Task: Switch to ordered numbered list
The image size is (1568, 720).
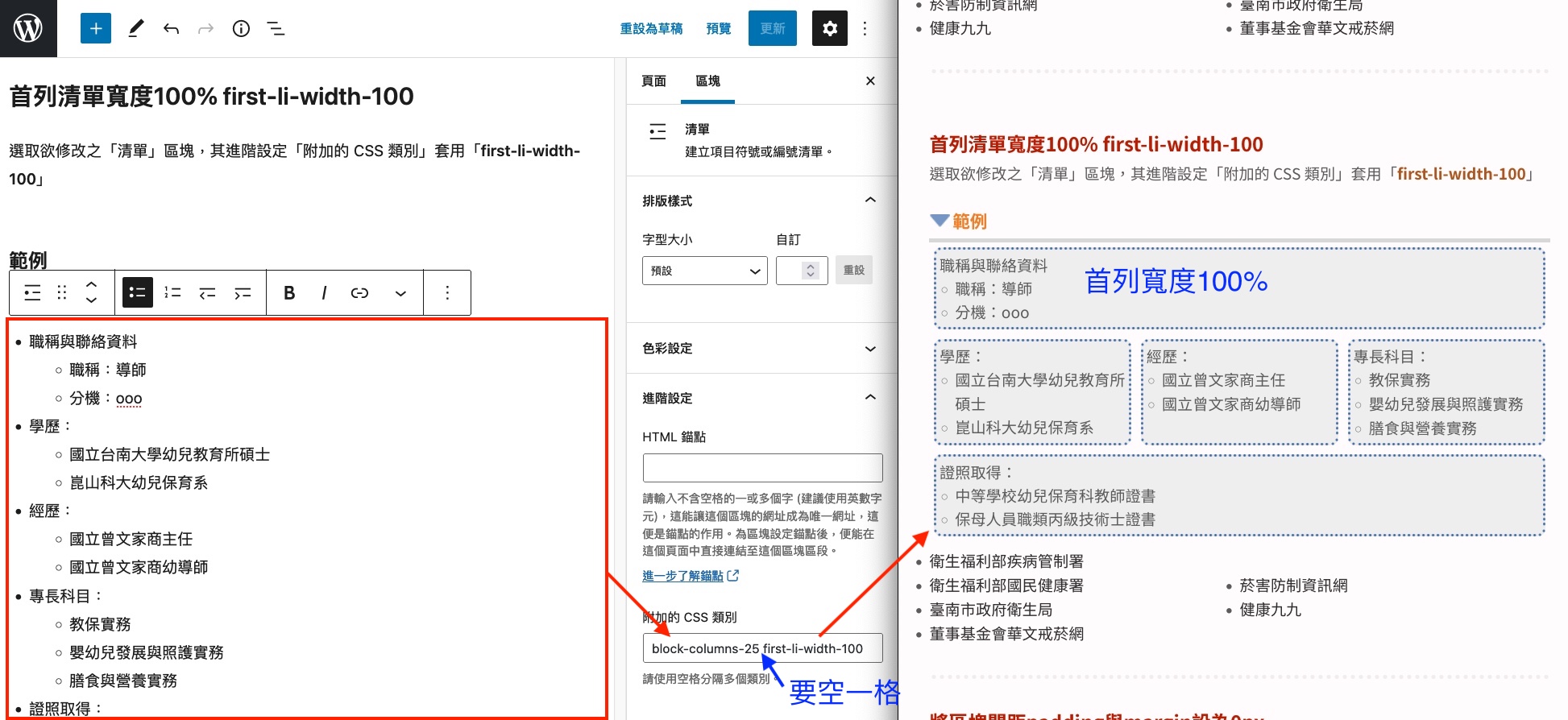Action: (x=172, y=292)
